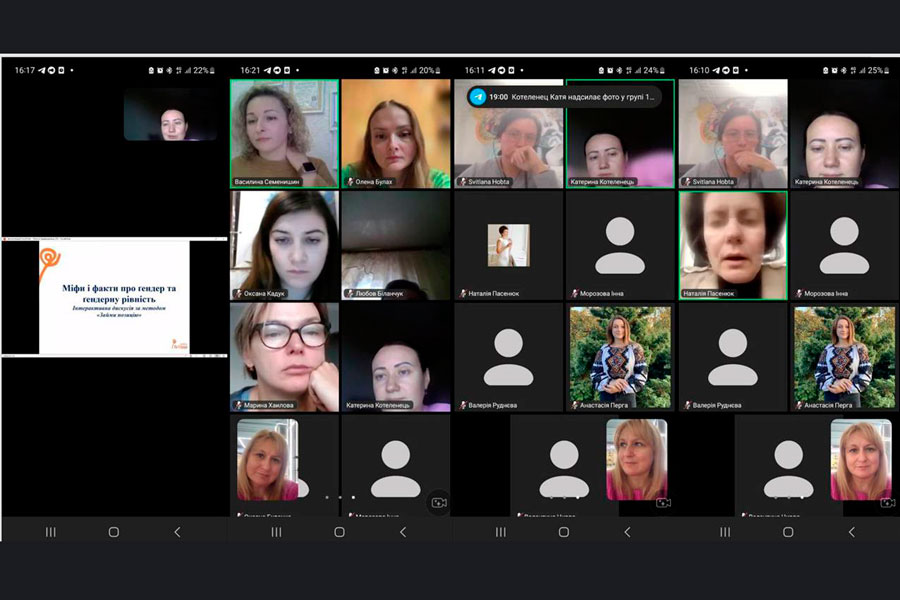Tap home button on 16:10 screen
The image size is (900, 600).
[788, 532]
